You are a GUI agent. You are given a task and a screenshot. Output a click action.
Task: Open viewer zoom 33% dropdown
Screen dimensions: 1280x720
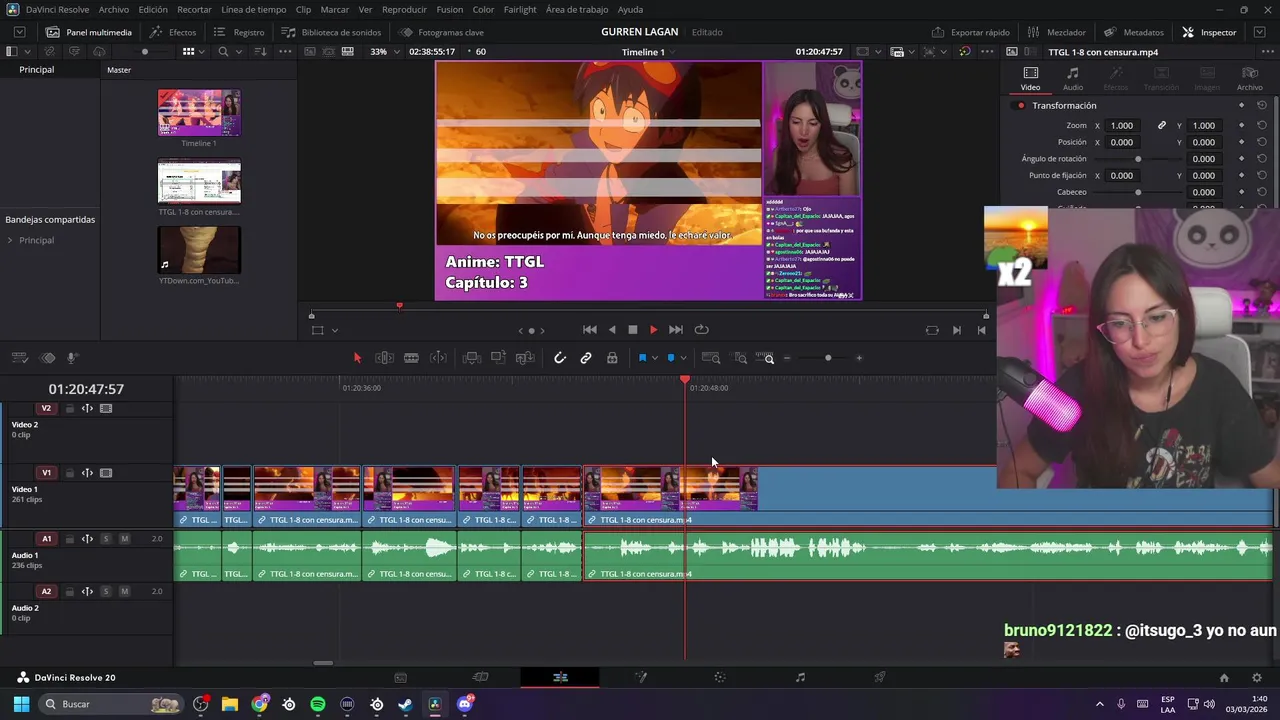(x=382, y=52)
